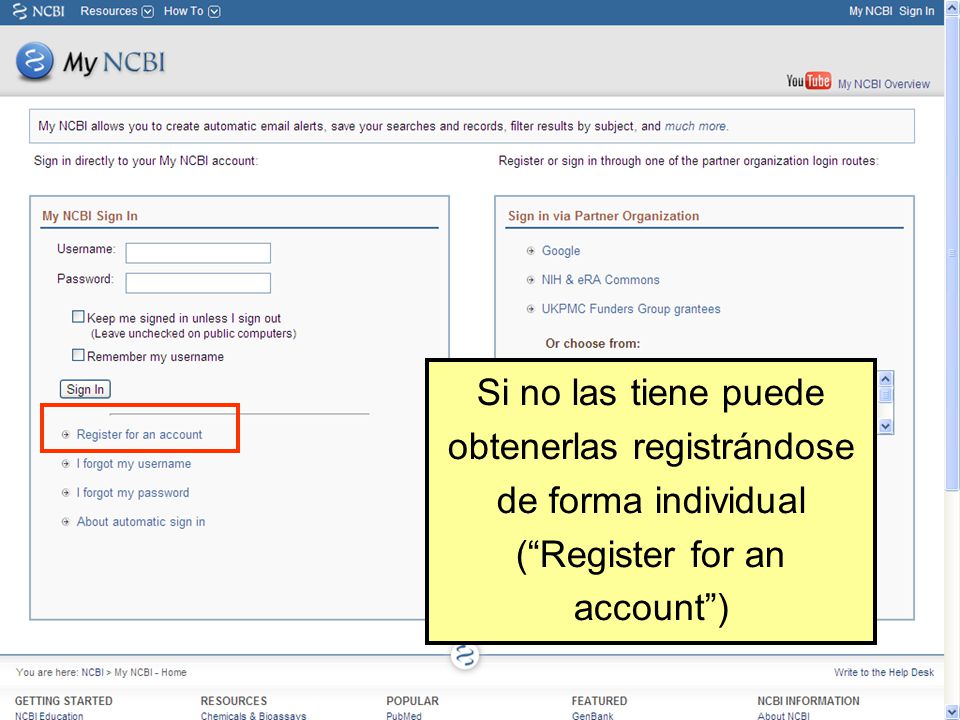Click Sign in via Partner Organization heading
Screen dimensions: 960x720
tap(603, 216)
